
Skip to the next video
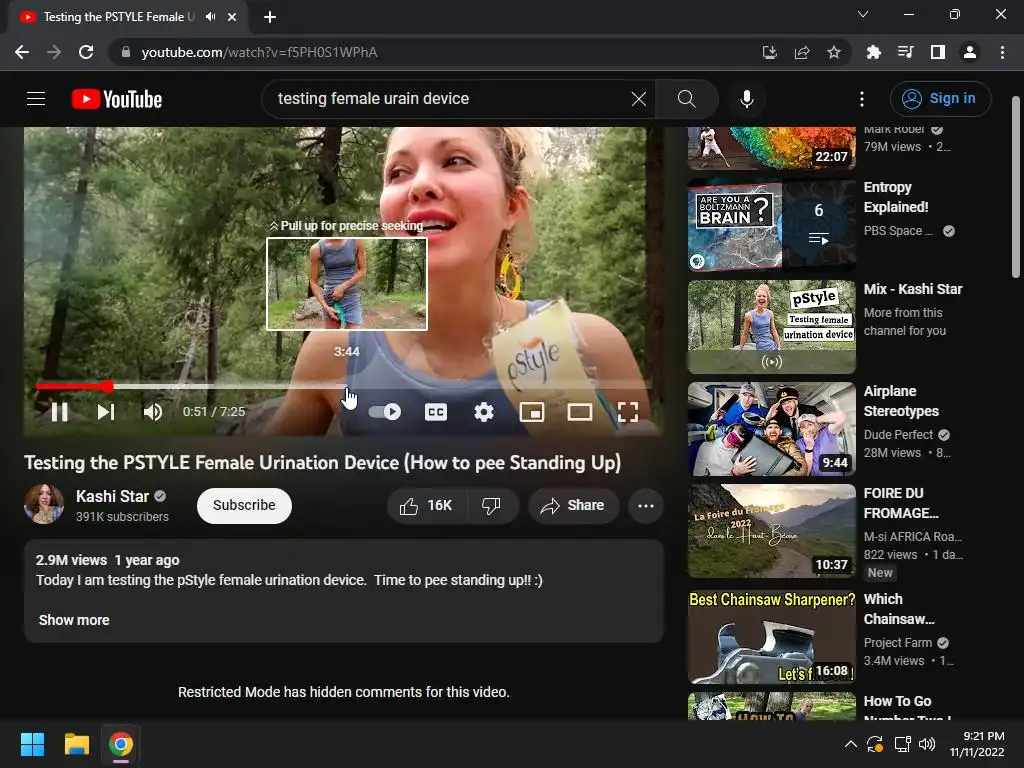pos(106,412)
